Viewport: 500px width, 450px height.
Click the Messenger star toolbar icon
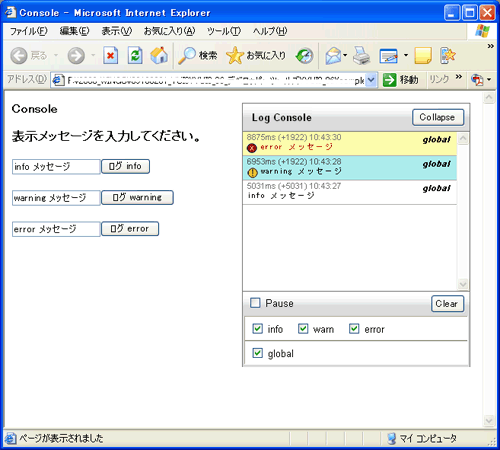[x=448, y=55]
